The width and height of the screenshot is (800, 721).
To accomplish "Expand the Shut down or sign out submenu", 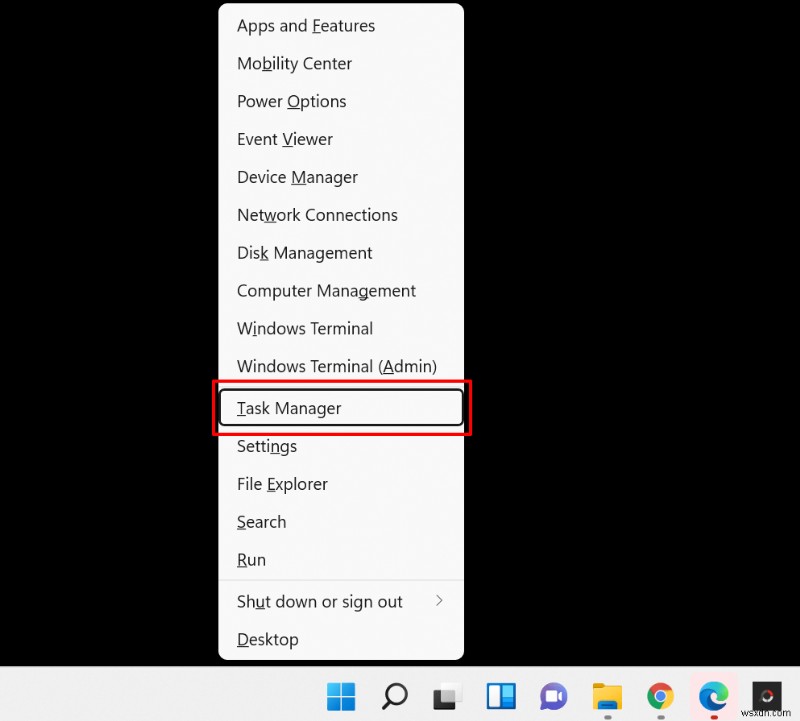I will (x=319, y=601).
